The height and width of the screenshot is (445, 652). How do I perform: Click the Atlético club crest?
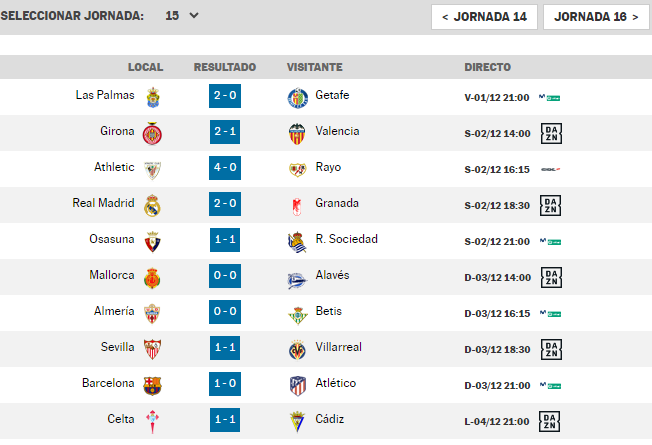tap(298, 386)
